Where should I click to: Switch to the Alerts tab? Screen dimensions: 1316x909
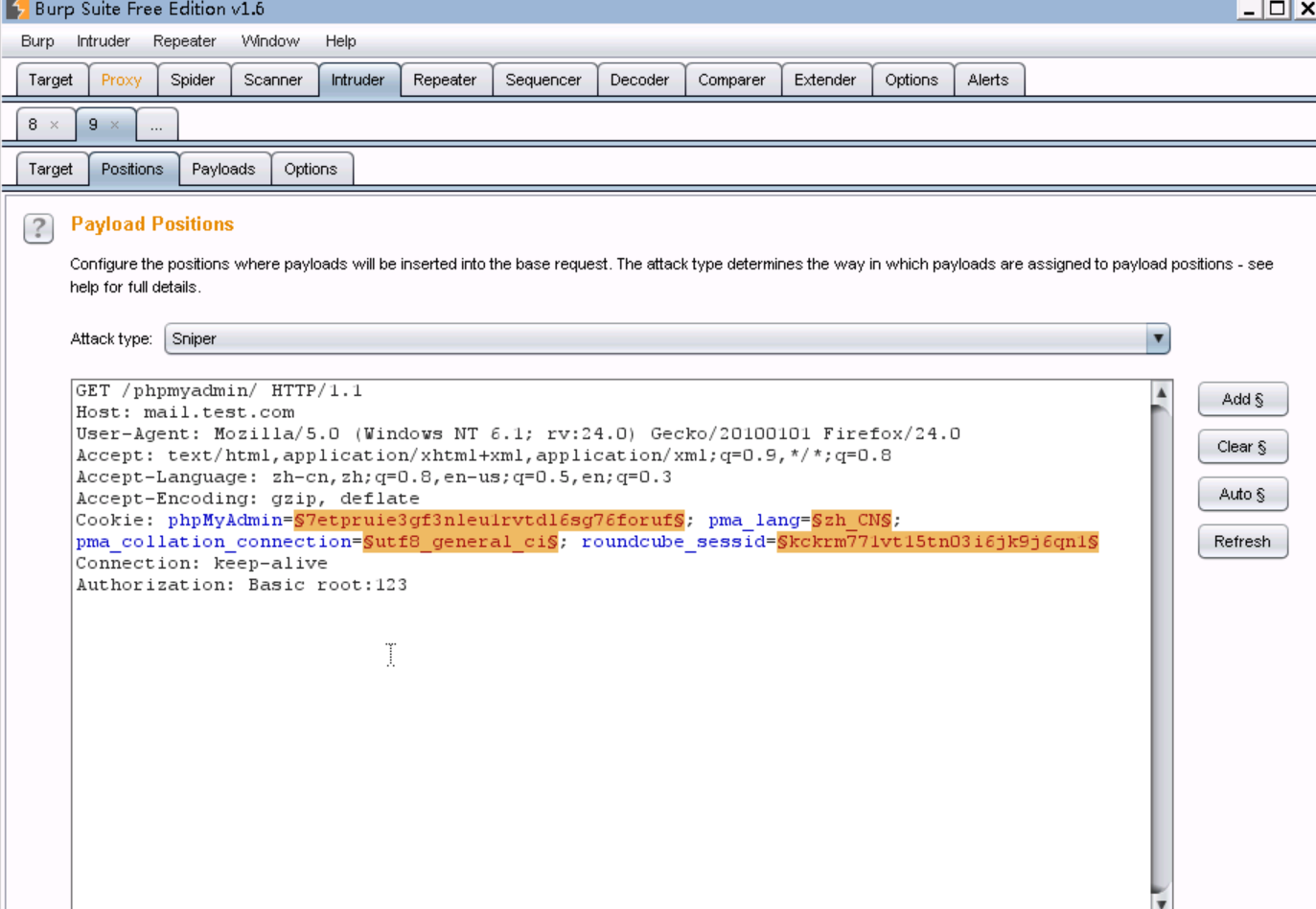(x=988, y=80)
